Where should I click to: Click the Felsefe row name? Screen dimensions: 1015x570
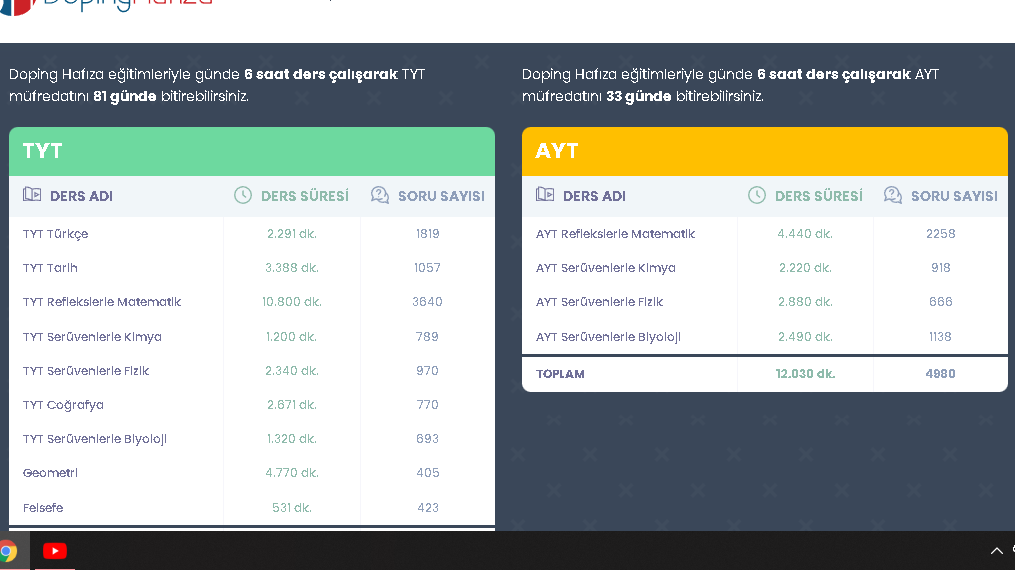pyautogui.click(x=43, y=508)
